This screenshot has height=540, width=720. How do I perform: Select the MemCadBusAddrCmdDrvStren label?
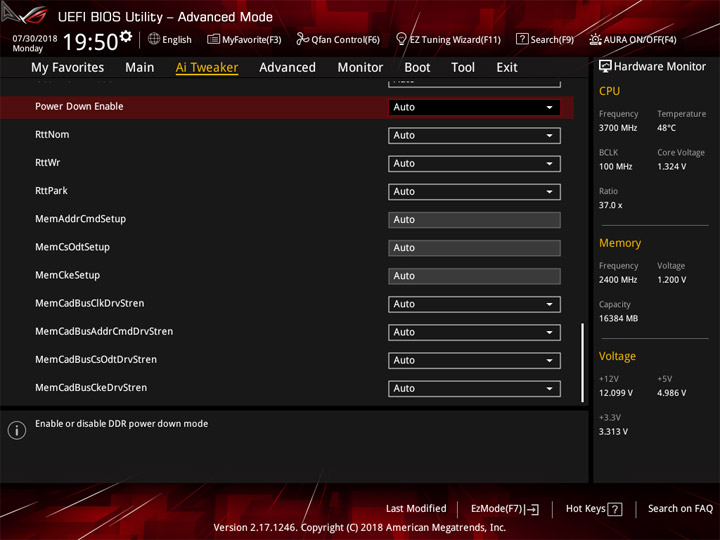coord(104,331)
